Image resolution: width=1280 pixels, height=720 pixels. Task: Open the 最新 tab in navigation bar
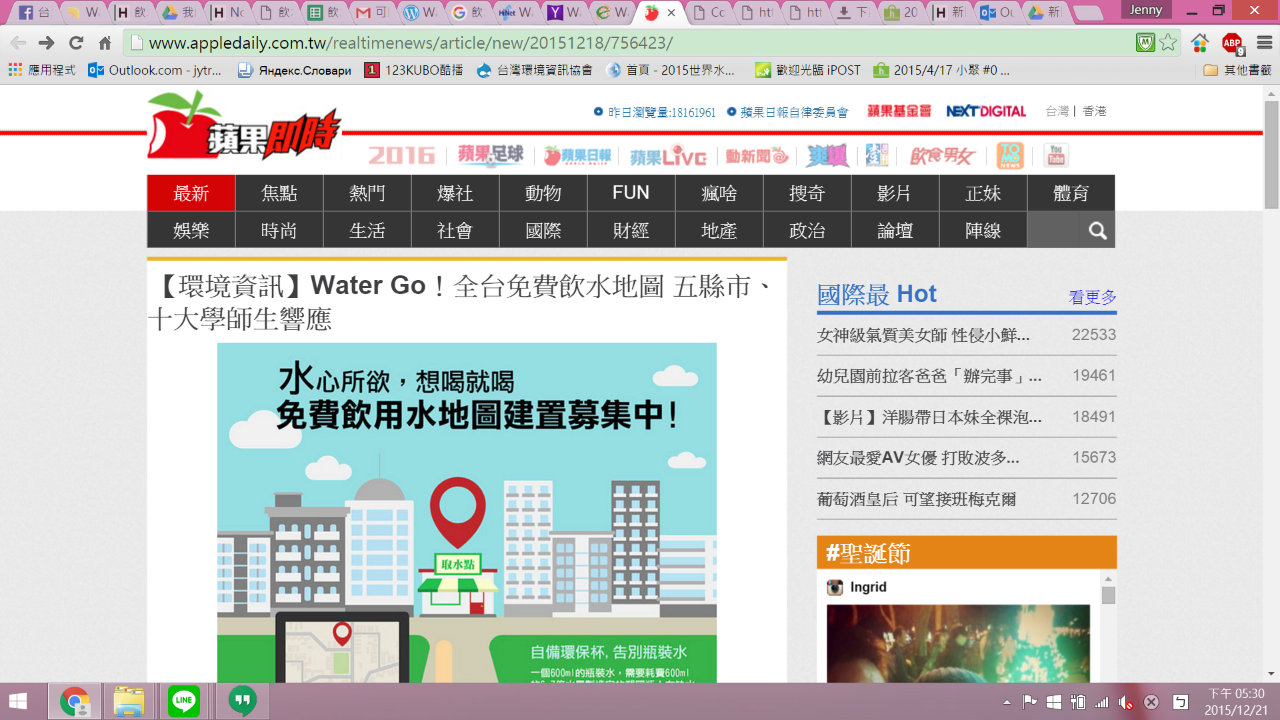click(191, 193)
